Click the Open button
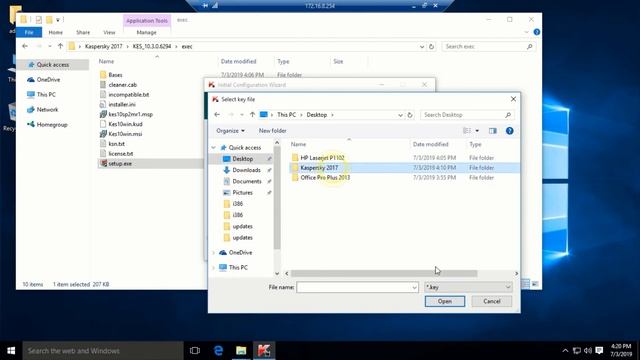 click(x=444, y=301)
